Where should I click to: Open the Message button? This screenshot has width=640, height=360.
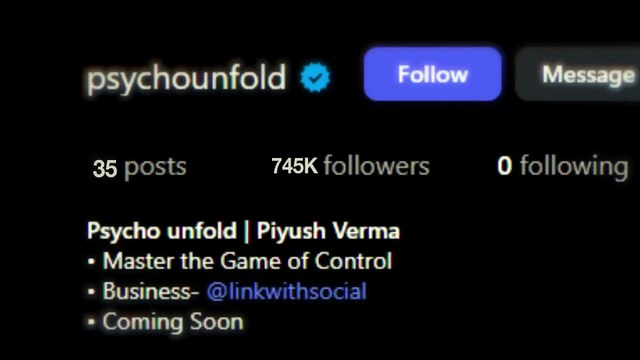(578, 74)
